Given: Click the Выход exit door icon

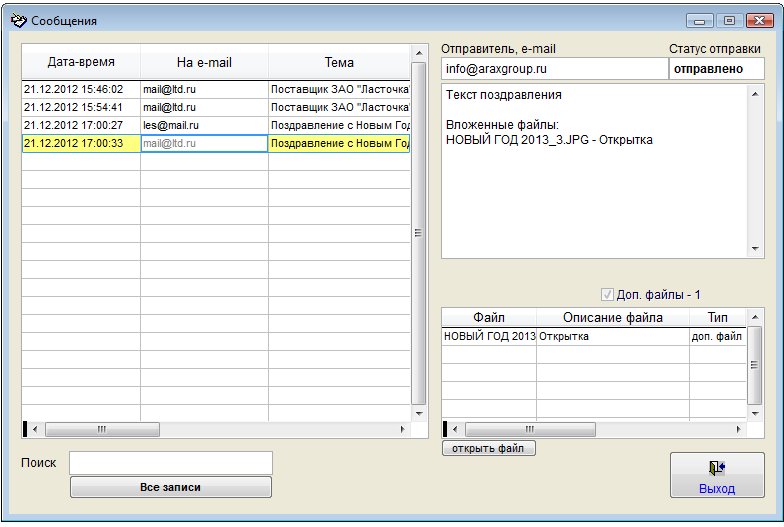Looking at the screenshot, I should (x=717, y=468).
